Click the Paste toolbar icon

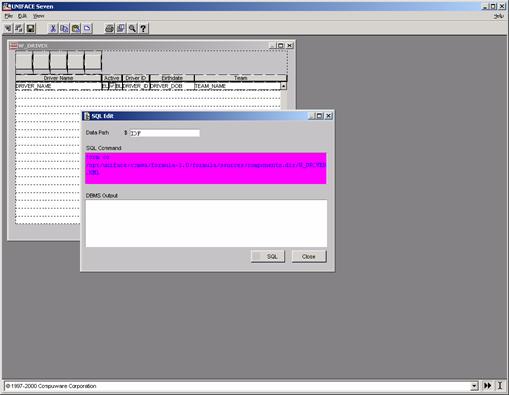pos(76,28)
